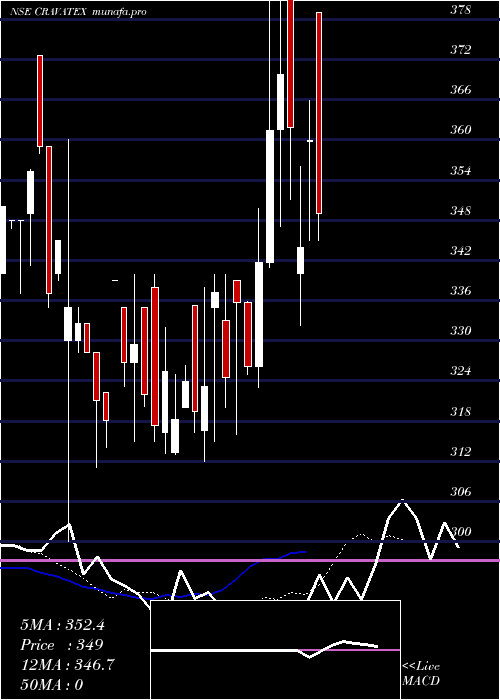Screen dimensions: 500x700
Task: Click the 366 price axis label
Action: coord(460,90)
